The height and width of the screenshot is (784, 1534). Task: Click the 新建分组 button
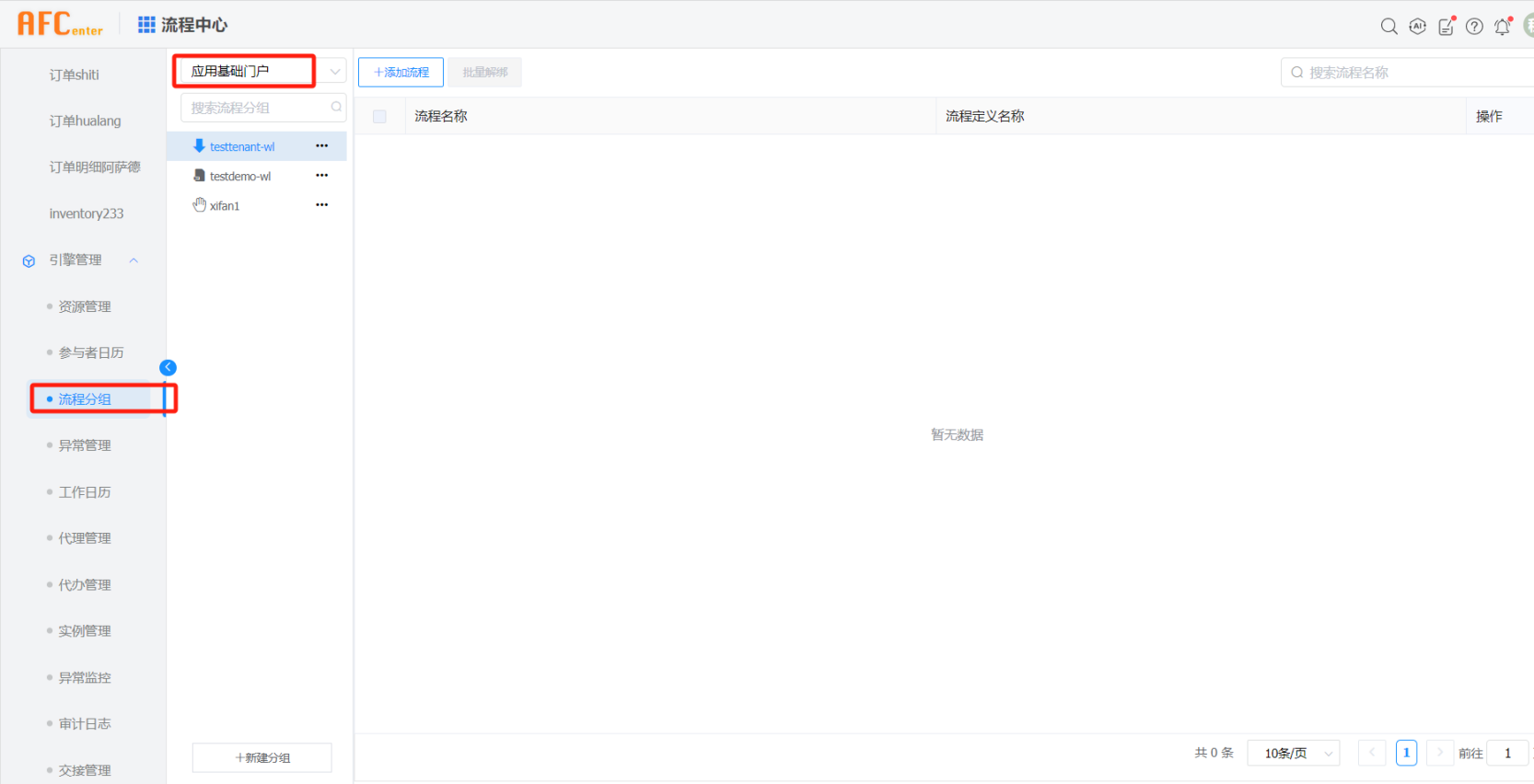[262, 757]
